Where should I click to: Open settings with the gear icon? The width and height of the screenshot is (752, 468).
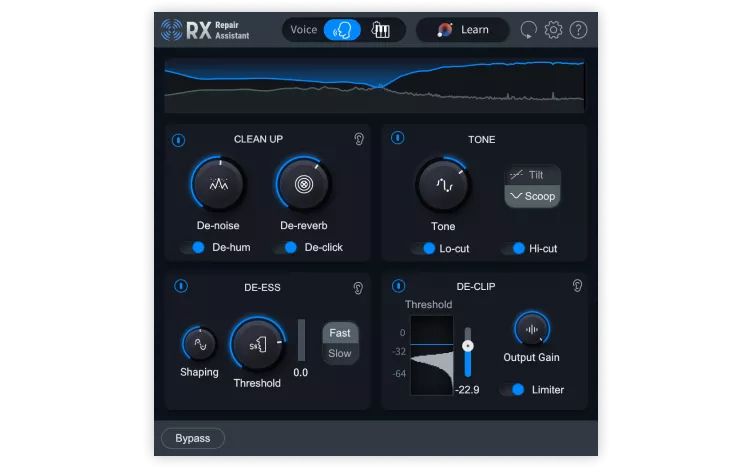pyautogui.click(x=553, y=30)
